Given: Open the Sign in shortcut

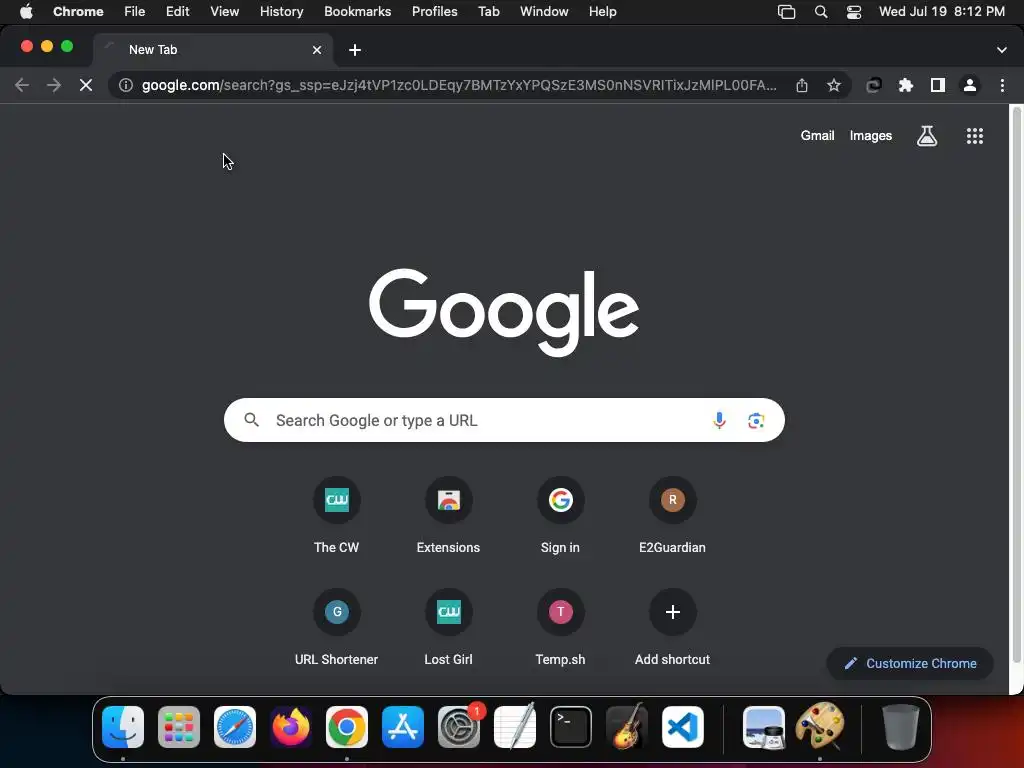Looking at the screenshot, I should [560, 516].
